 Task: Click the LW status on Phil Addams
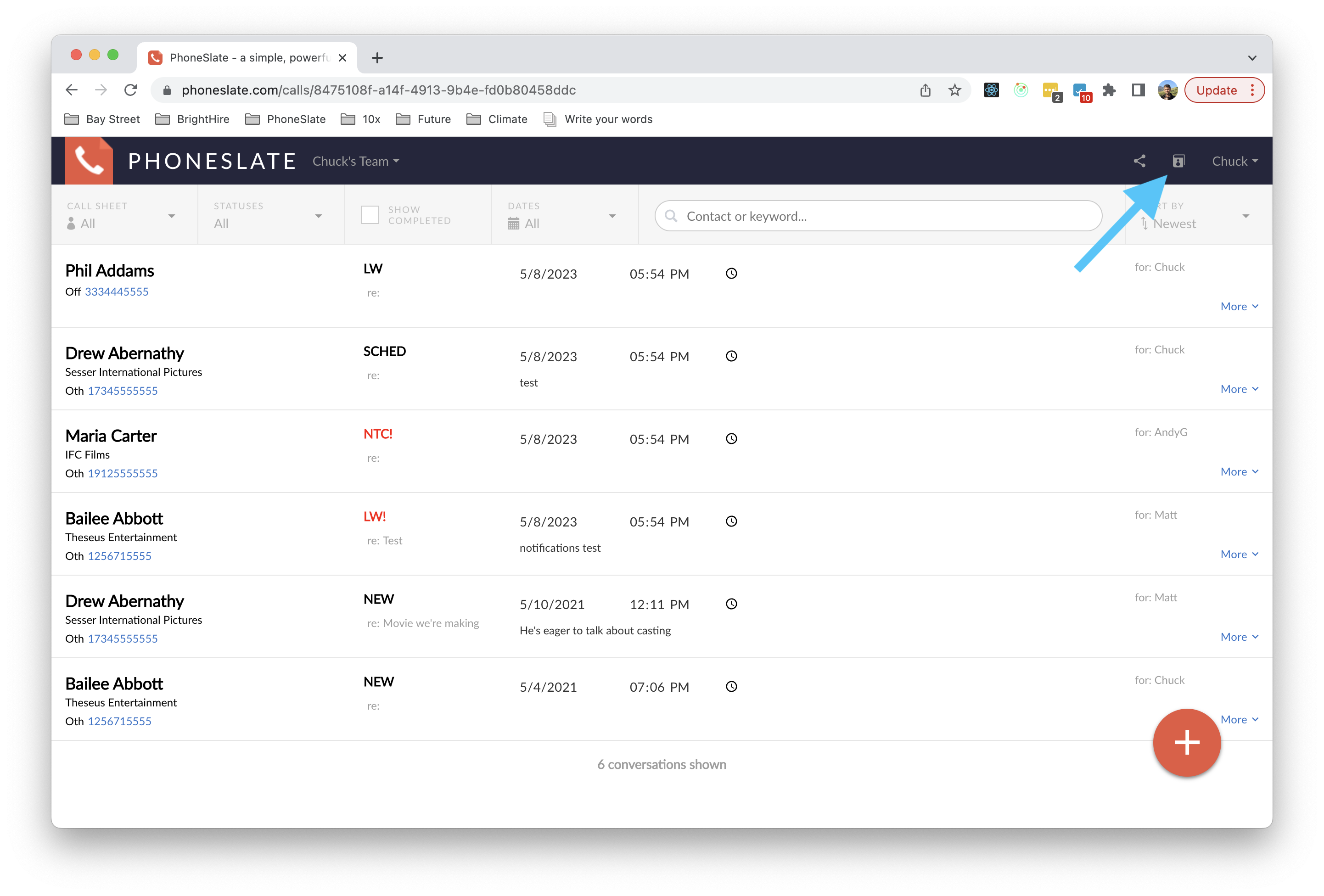(373, 269)
